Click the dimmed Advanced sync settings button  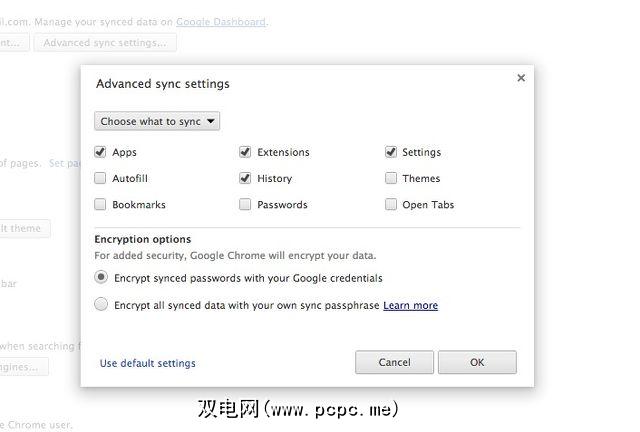[x=104, y=43]
